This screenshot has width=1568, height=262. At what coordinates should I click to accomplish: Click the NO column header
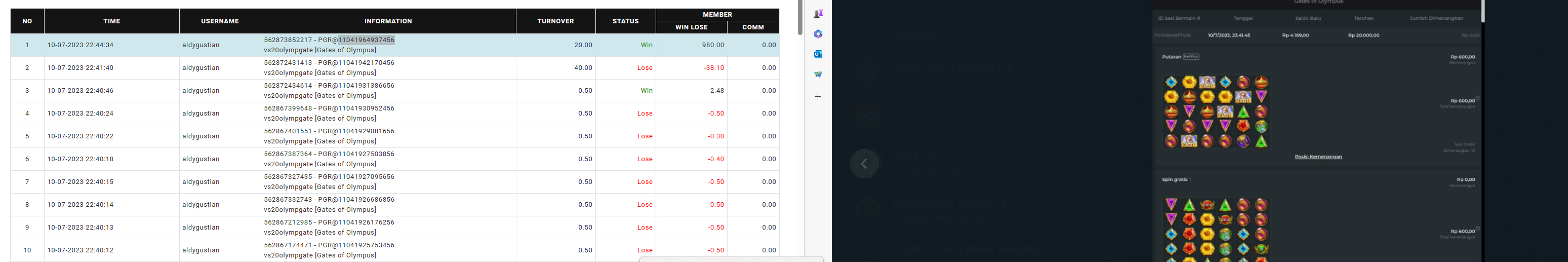coord(27,21)
